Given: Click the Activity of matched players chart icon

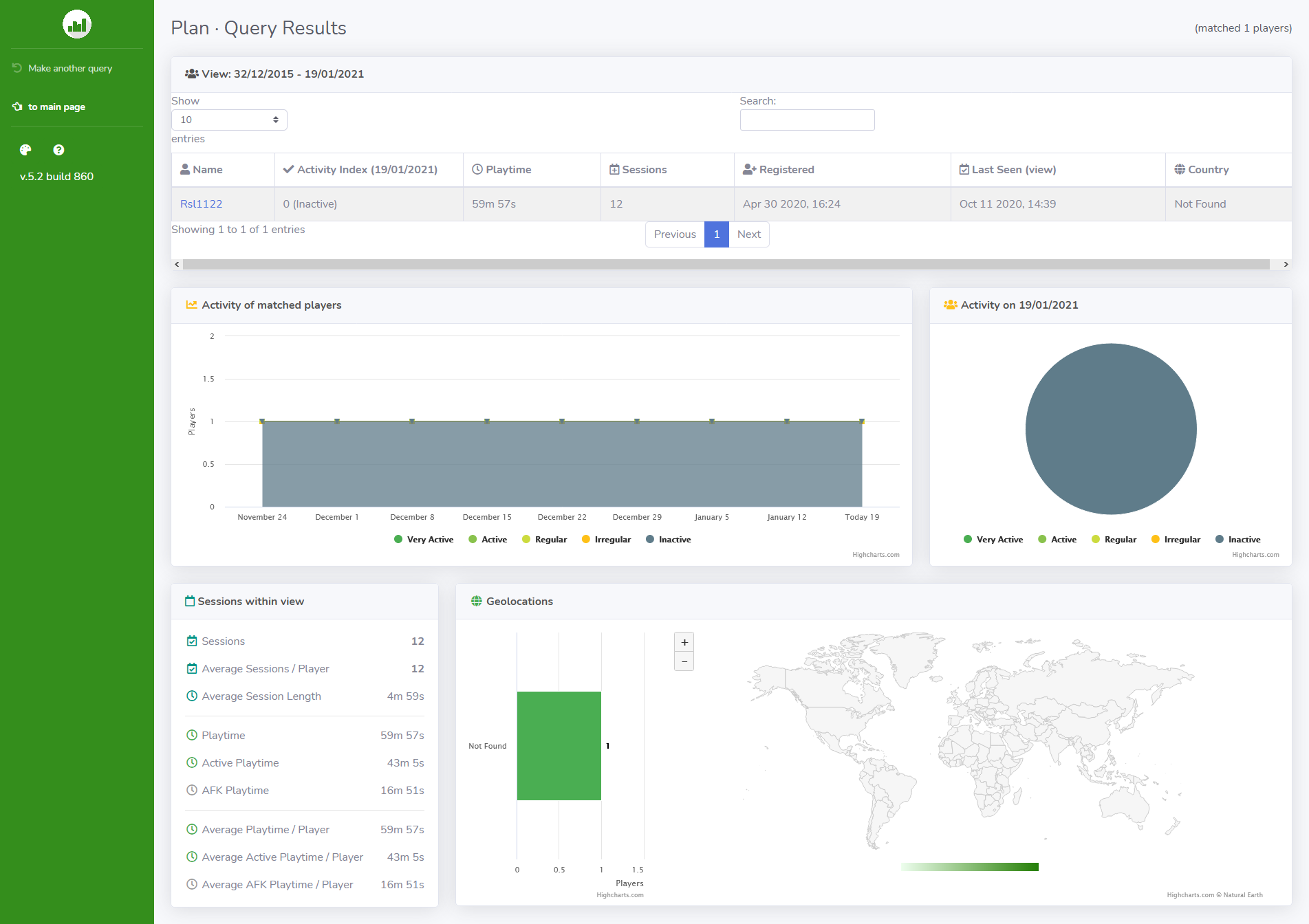Looking at the screenshot, I should tap(191, 305).
